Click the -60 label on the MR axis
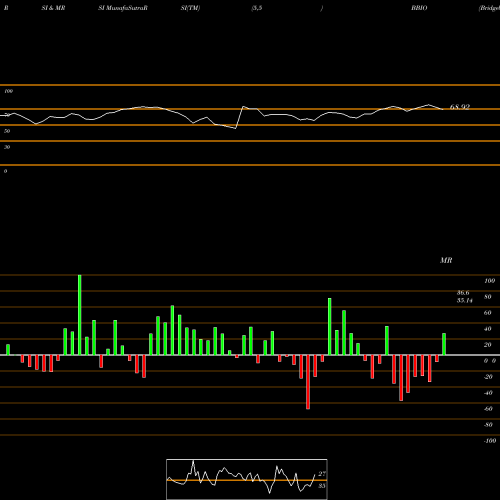This screenshot has height=500, width=500. (488, 409)
